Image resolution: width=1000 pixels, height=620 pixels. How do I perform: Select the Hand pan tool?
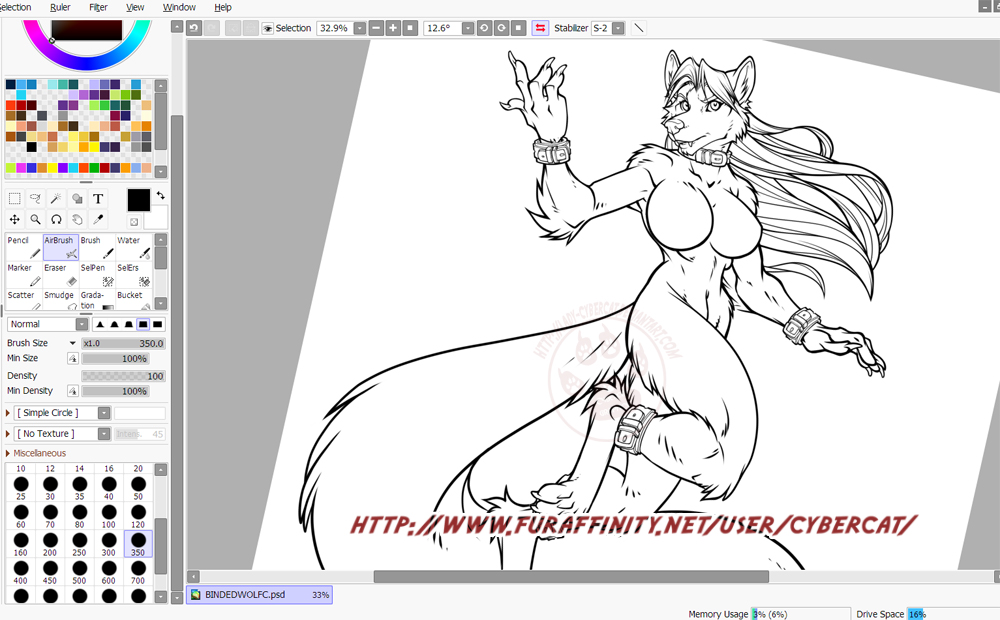pyautogui.click(x=77, y=219)
